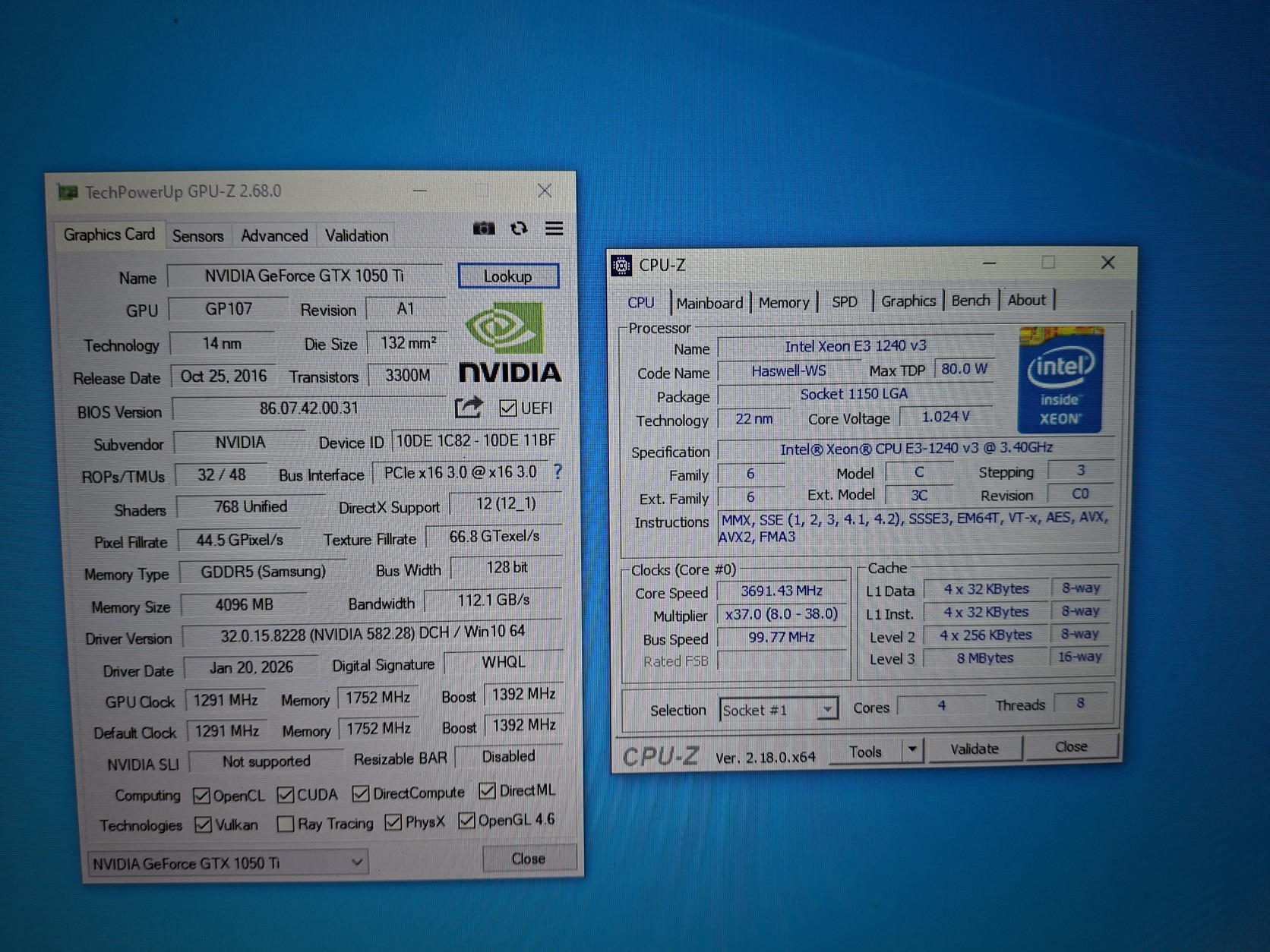The height and width of the screenshot is (952, 1270).
Task: Enable the Ray Tracing checkbox
Action: [x=286, y=824]
